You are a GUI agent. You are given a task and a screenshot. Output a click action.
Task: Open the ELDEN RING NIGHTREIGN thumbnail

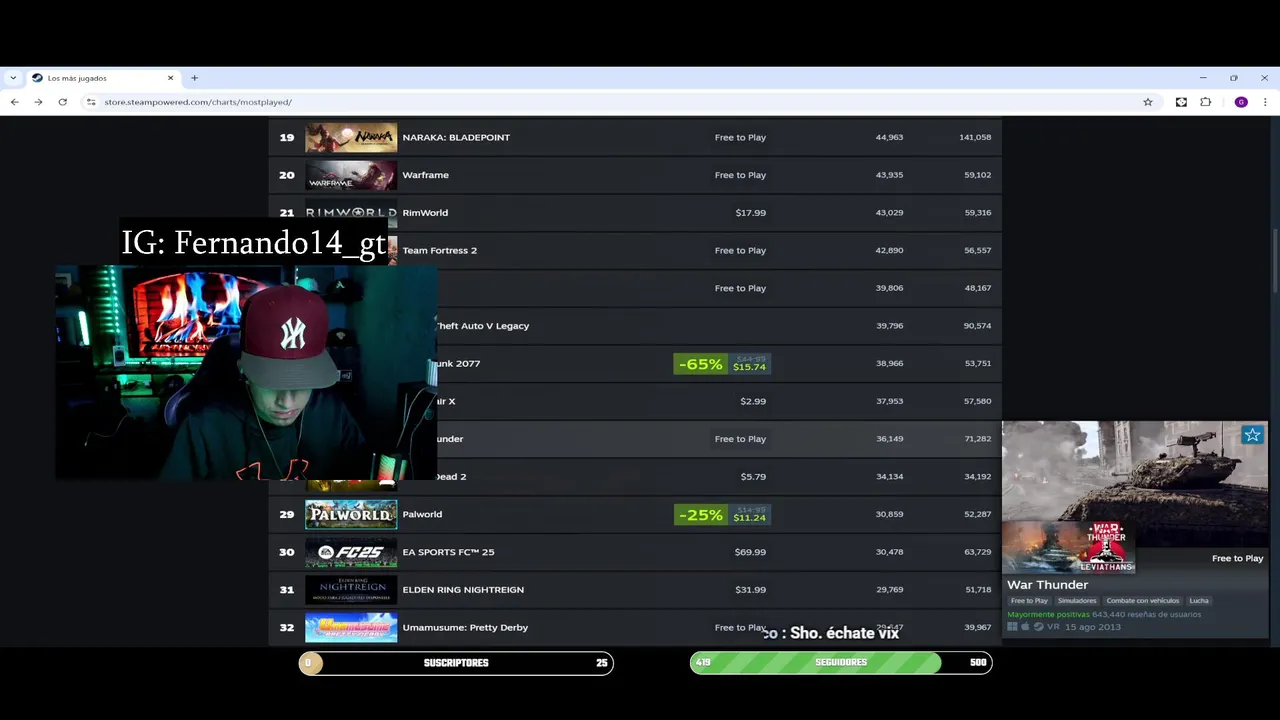point(351,590)
